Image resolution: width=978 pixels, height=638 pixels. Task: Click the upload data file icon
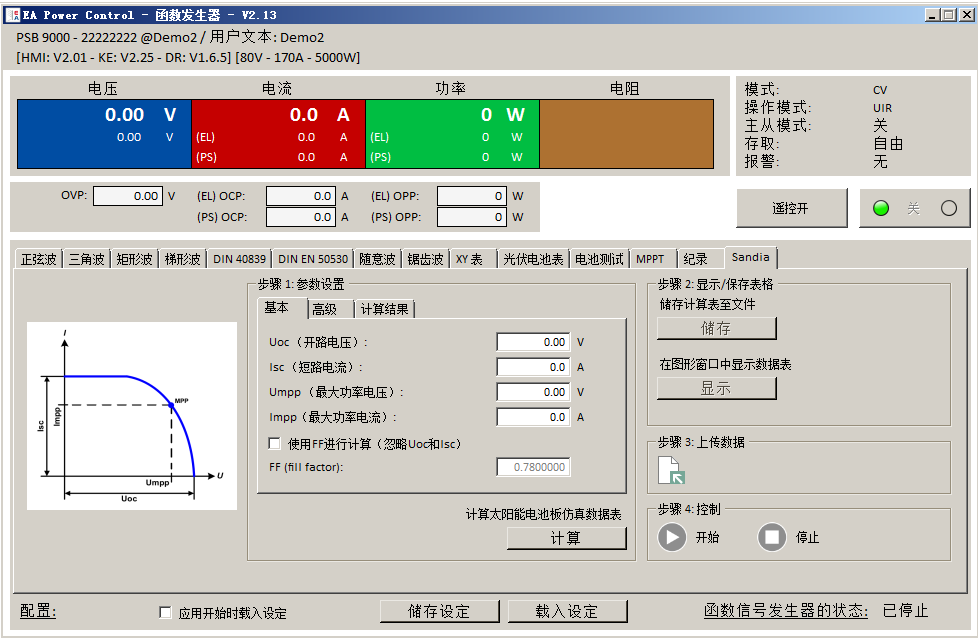672,470
